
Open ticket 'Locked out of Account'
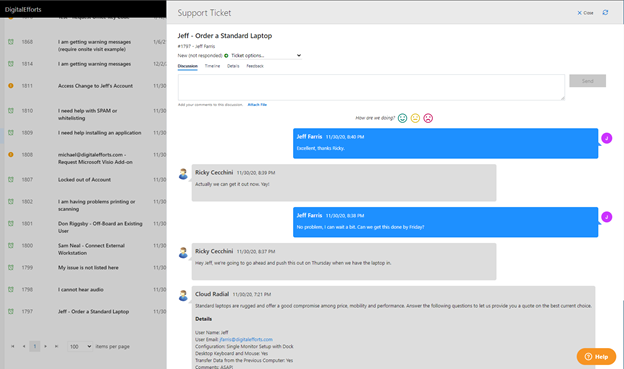(84, 180)
